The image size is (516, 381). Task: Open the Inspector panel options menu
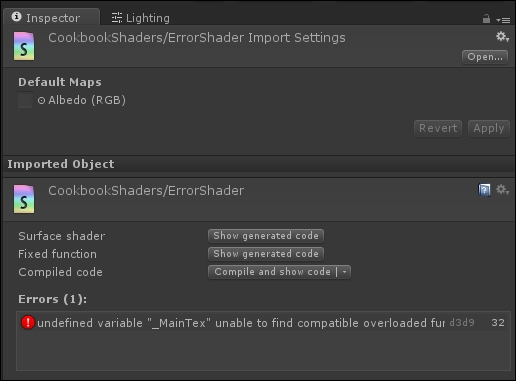[503, 20]
